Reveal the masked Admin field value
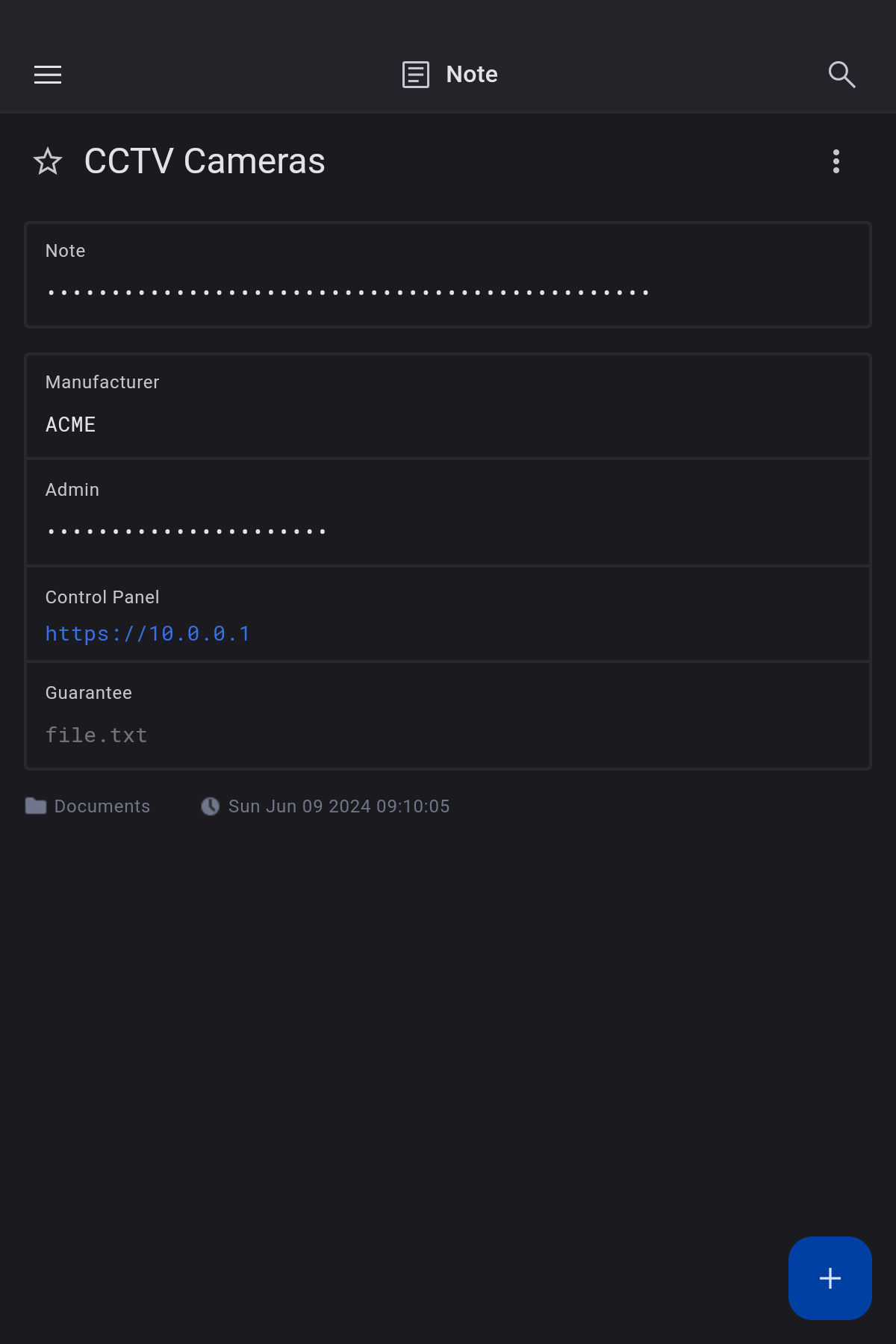Image resolution: width=896 pixels, height=1344 pixels. [x=187, y=531]
